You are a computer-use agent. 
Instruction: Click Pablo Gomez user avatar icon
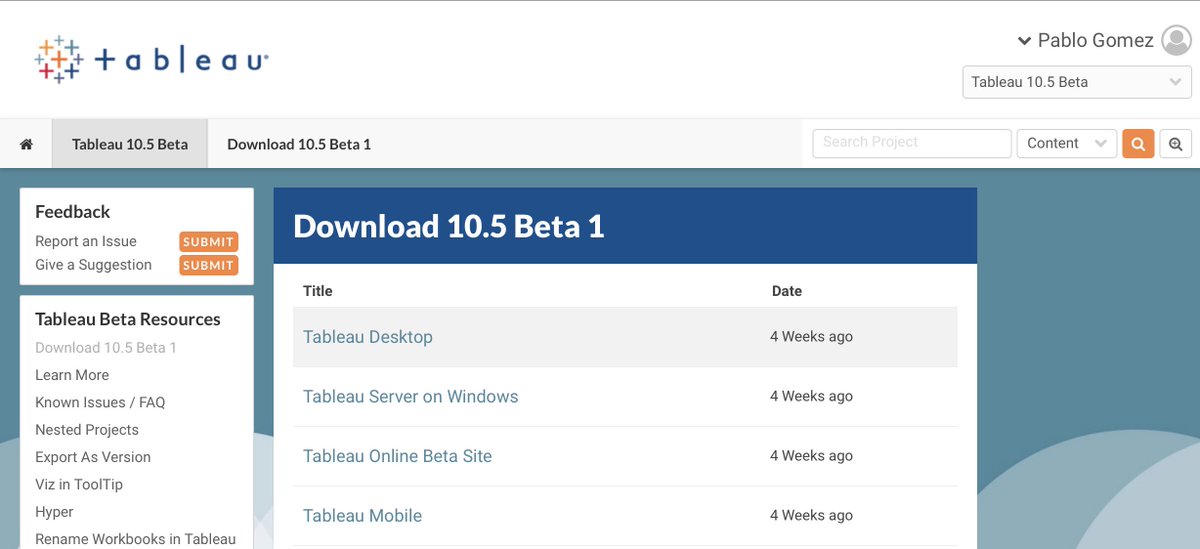(1177, 40)
